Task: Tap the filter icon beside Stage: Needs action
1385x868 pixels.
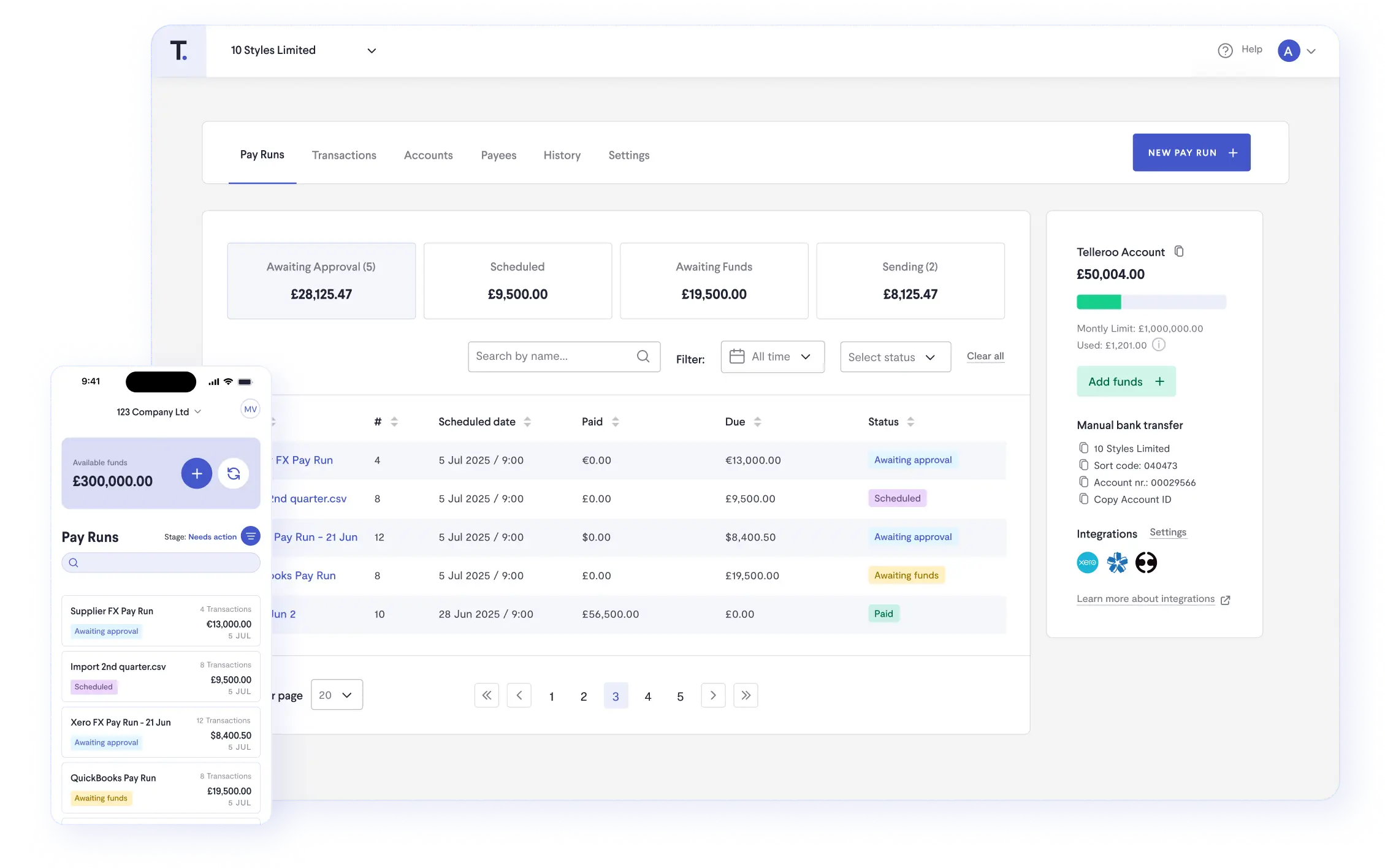Action: point(251,536)
